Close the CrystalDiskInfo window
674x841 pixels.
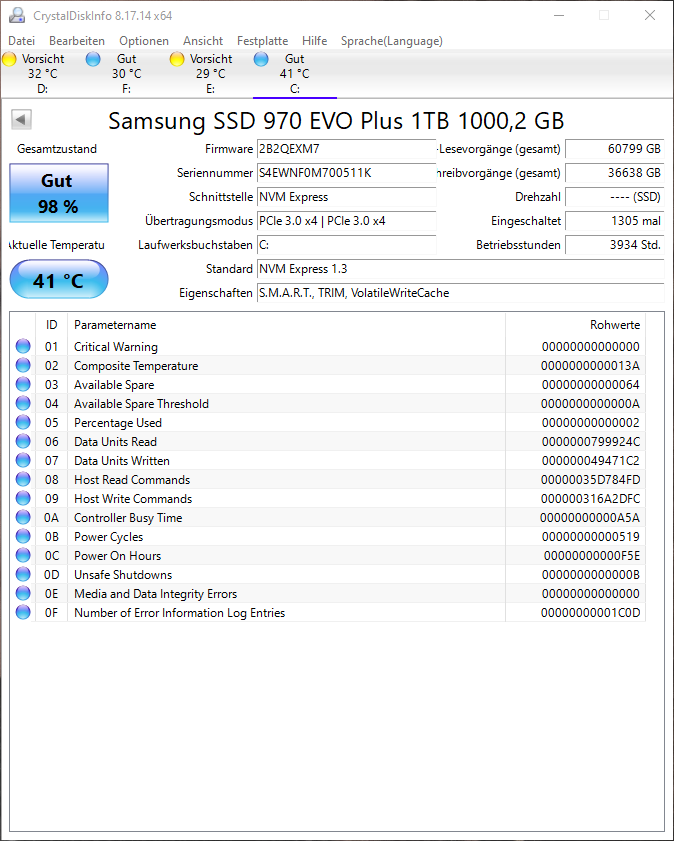649,15
